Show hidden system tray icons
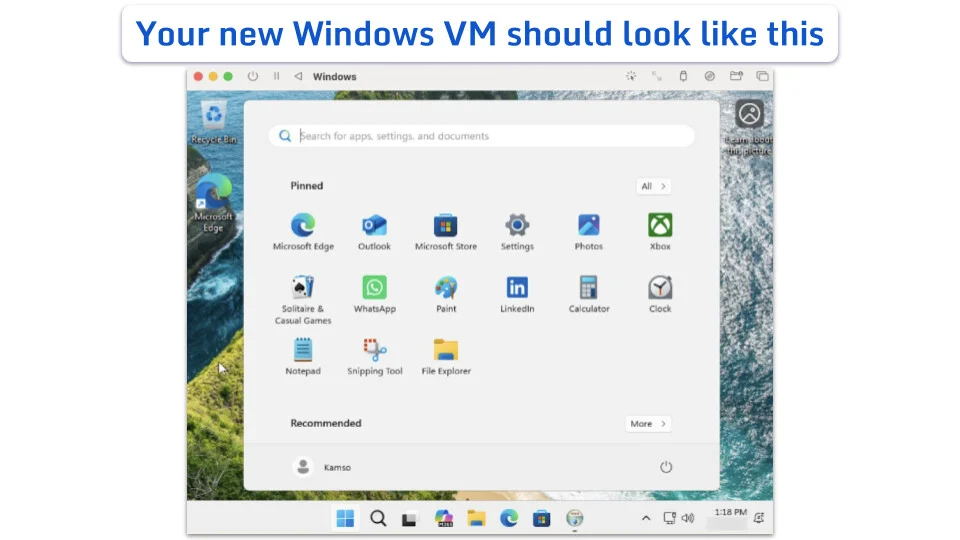Screen dimensions: 960x540 point(646,518)
